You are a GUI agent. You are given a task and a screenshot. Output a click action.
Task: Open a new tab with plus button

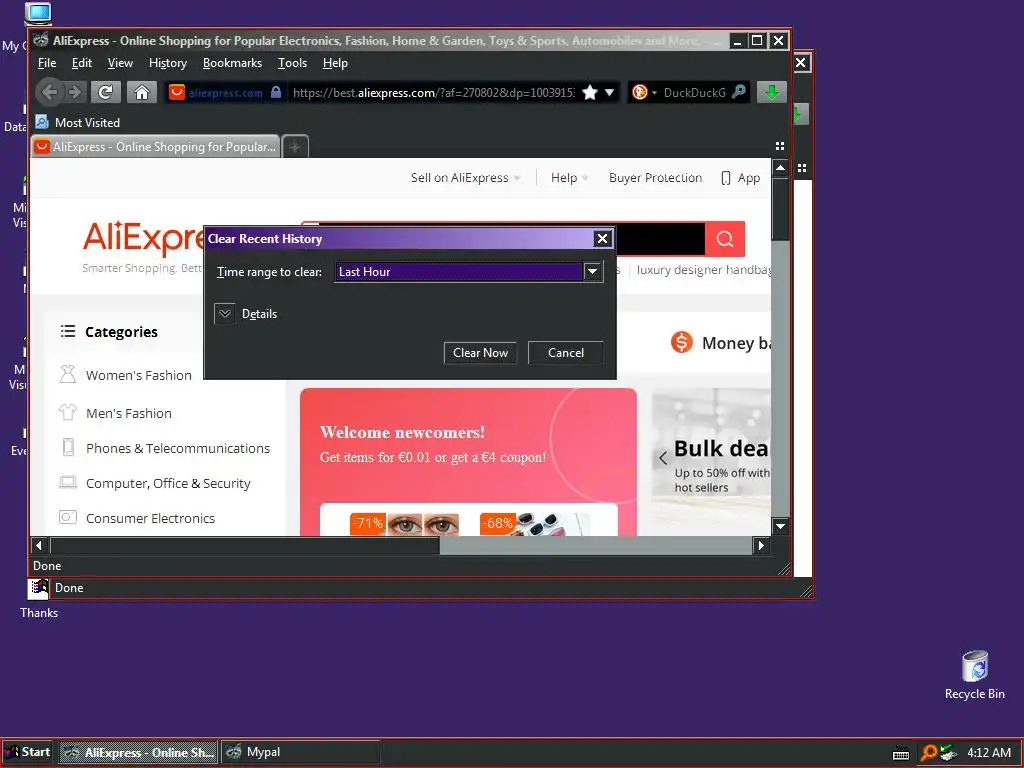tap(295, 147)
